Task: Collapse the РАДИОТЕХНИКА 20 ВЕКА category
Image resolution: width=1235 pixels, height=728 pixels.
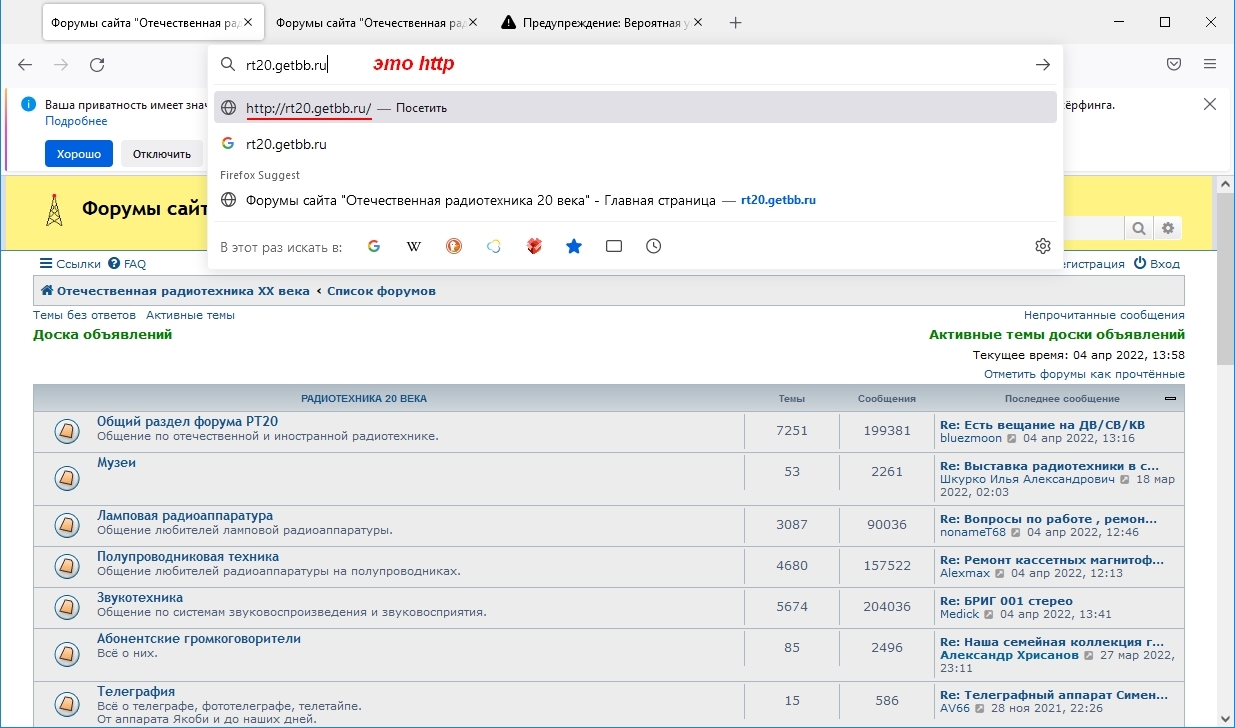Action: pyautogui.click(x=1171, y=398)
